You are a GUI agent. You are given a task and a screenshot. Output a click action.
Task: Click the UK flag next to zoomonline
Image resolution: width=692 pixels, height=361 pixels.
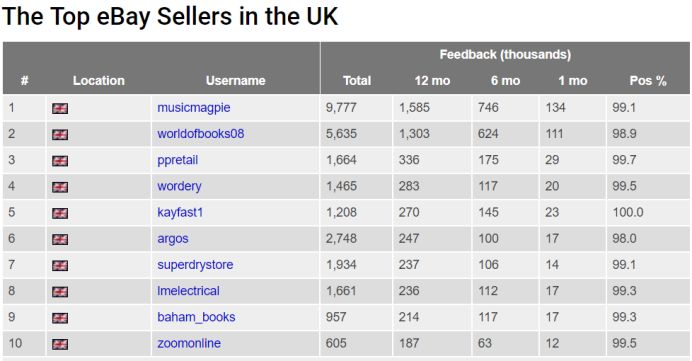[60, 344]
